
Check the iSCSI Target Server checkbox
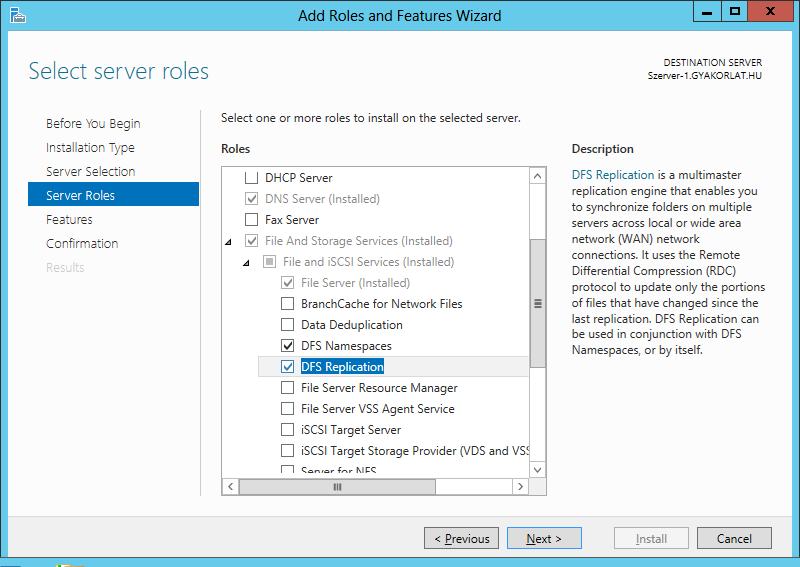(288, 430)
